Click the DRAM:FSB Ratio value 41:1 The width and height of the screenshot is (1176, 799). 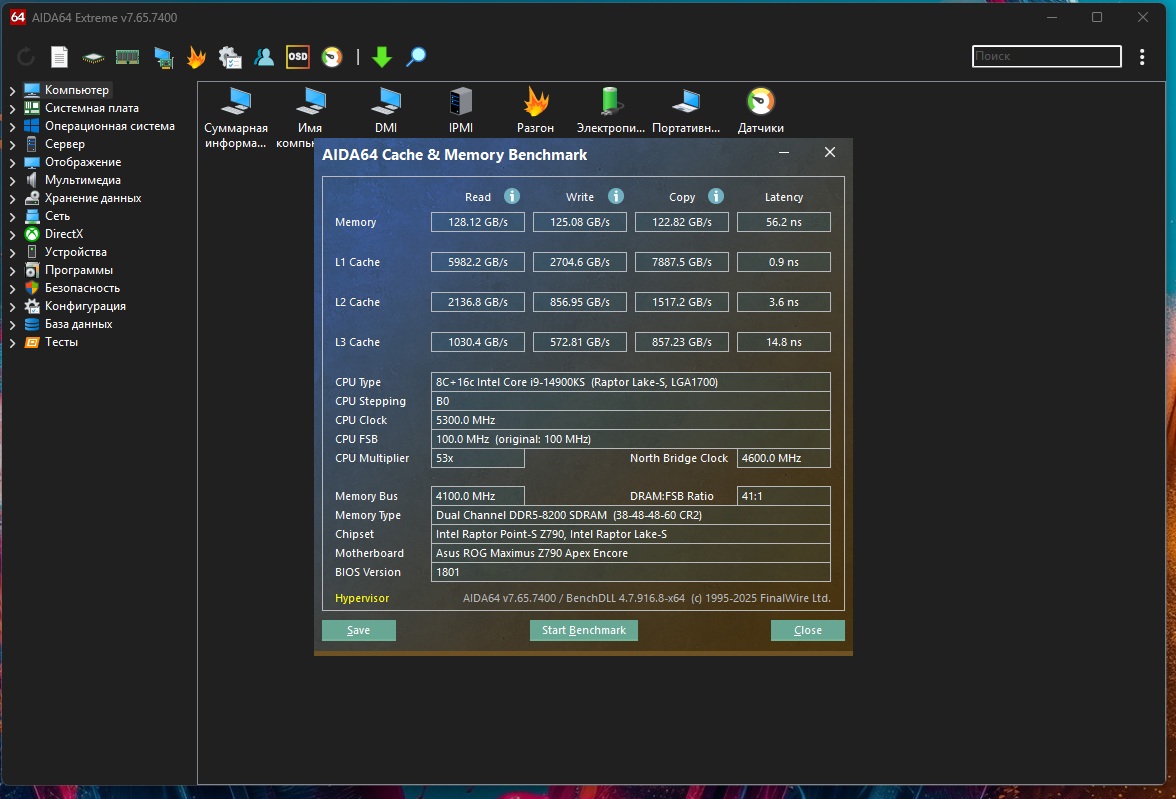tap(784, 496)
